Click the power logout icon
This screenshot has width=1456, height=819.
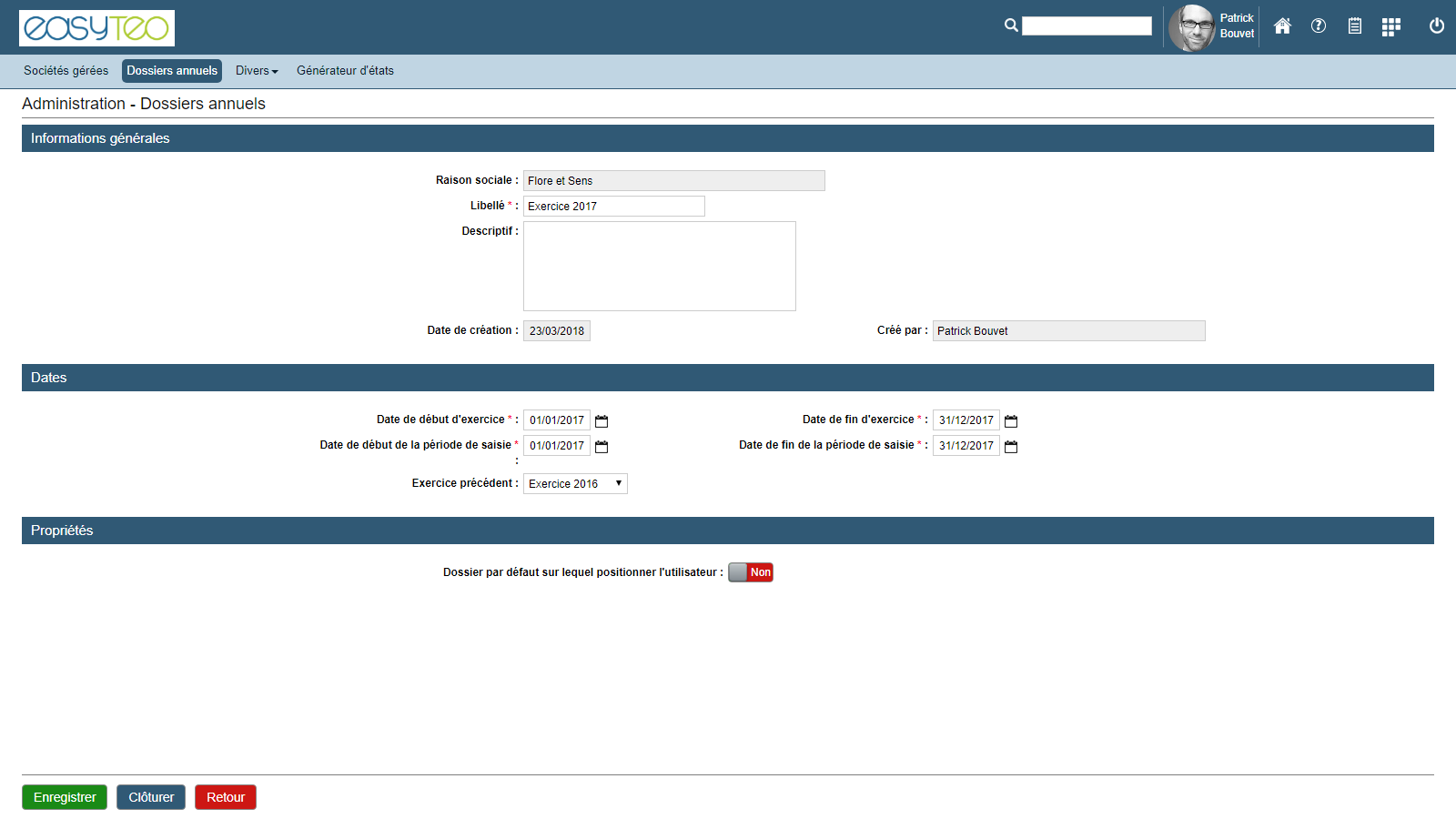coord(1437,26)
